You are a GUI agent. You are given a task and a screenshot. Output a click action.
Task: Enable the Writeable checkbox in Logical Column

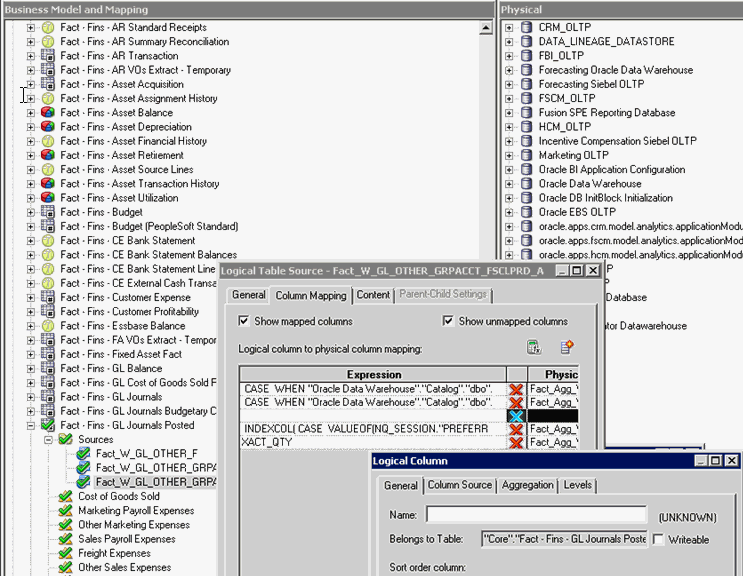click(x=658, y=540)
